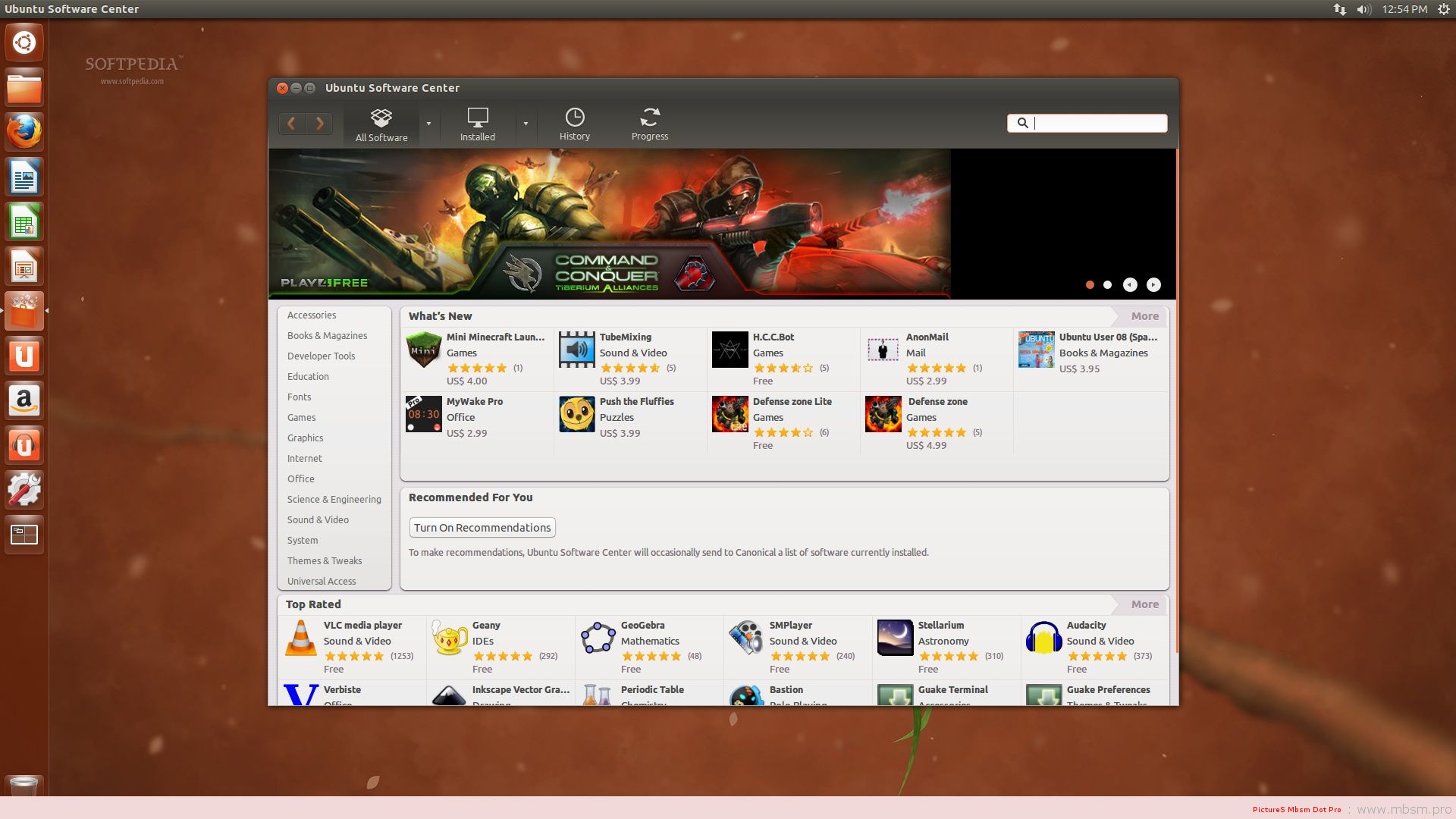Select the Sound & Video category

pos(318,520)
